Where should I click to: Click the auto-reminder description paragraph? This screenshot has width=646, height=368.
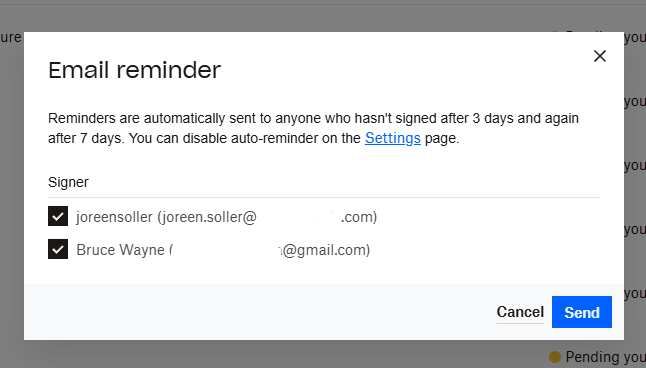tap(313, 128)
